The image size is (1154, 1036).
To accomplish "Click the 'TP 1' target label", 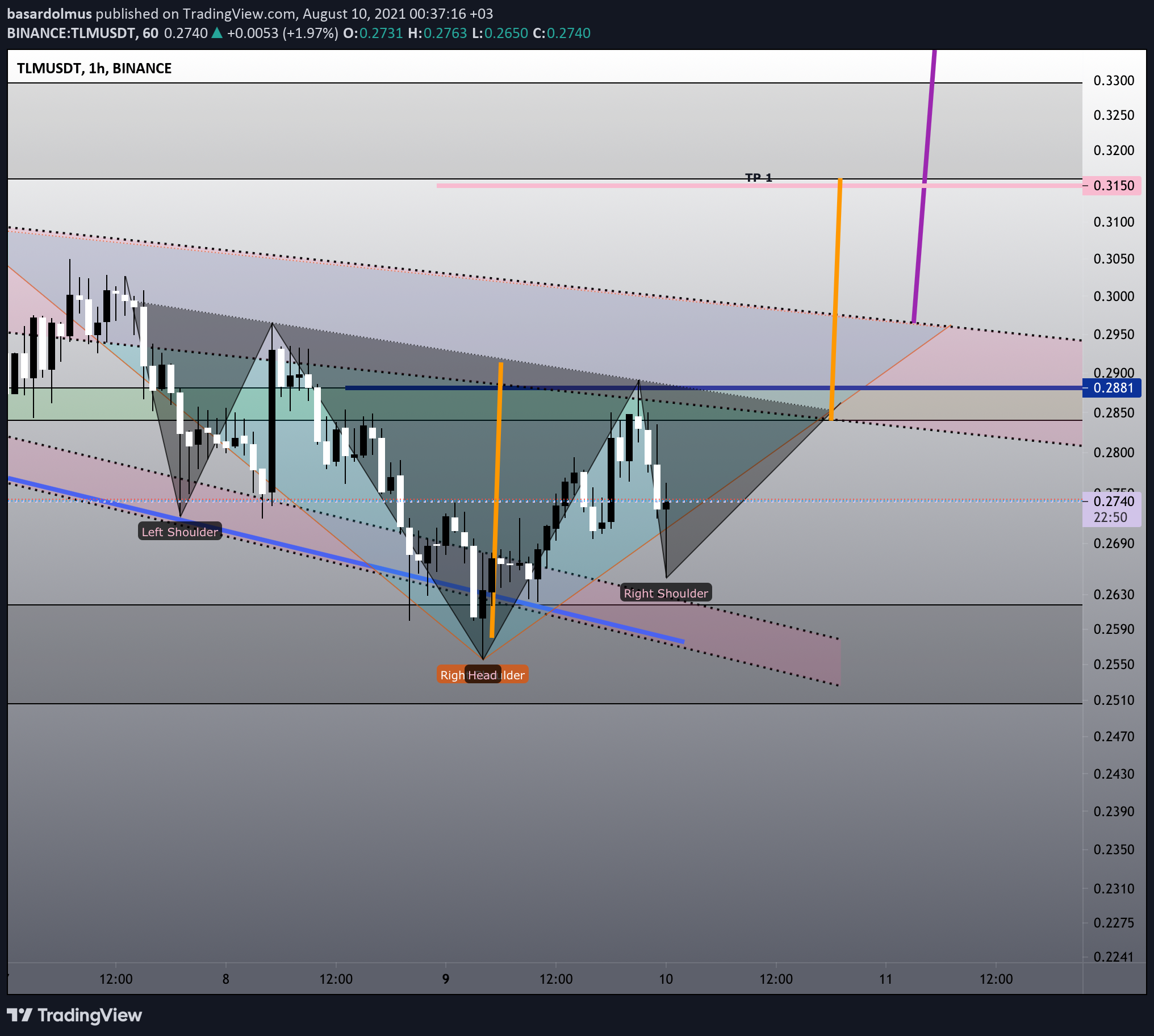I will click(x=759, y=178).
